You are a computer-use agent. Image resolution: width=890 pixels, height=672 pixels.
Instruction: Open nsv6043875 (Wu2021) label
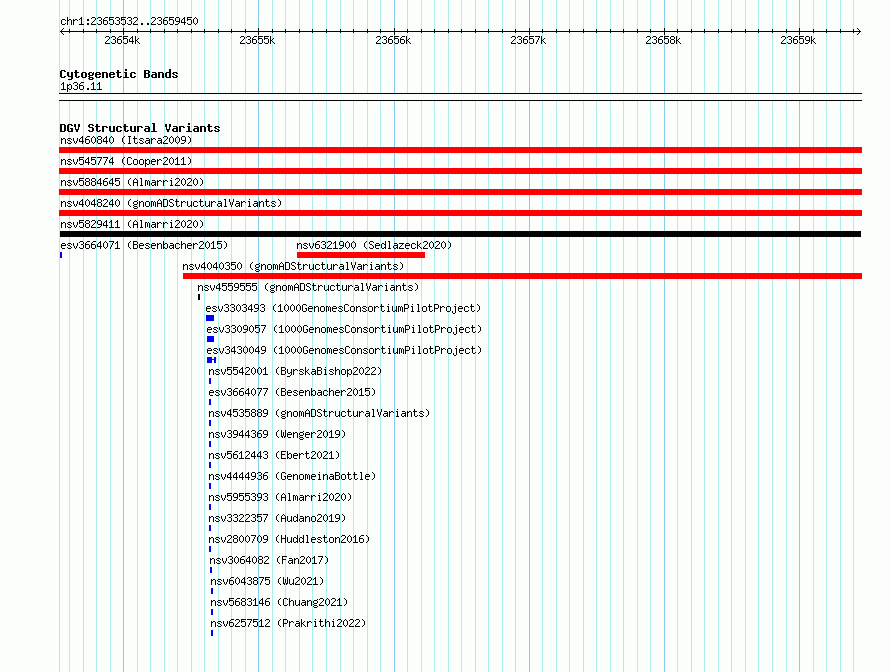click(x=267, y=581)
